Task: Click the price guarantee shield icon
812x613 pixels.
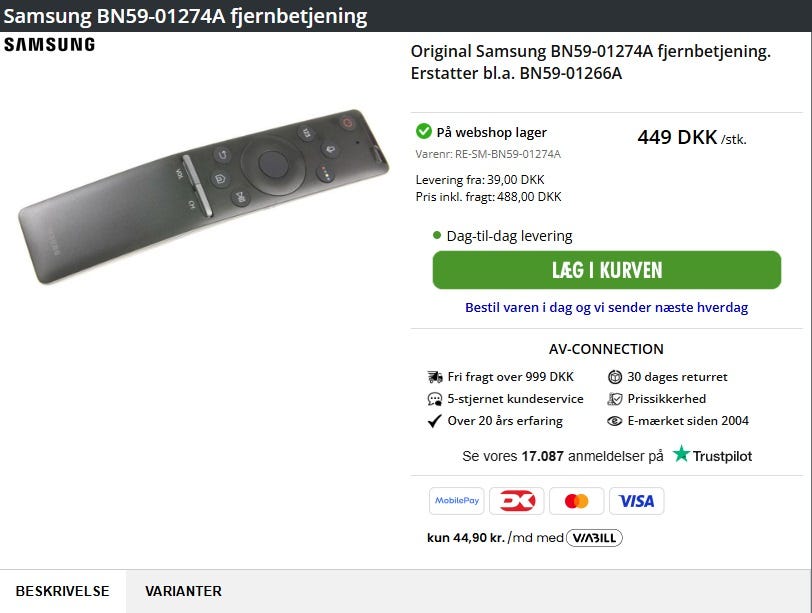Action: tap(615, 399)
